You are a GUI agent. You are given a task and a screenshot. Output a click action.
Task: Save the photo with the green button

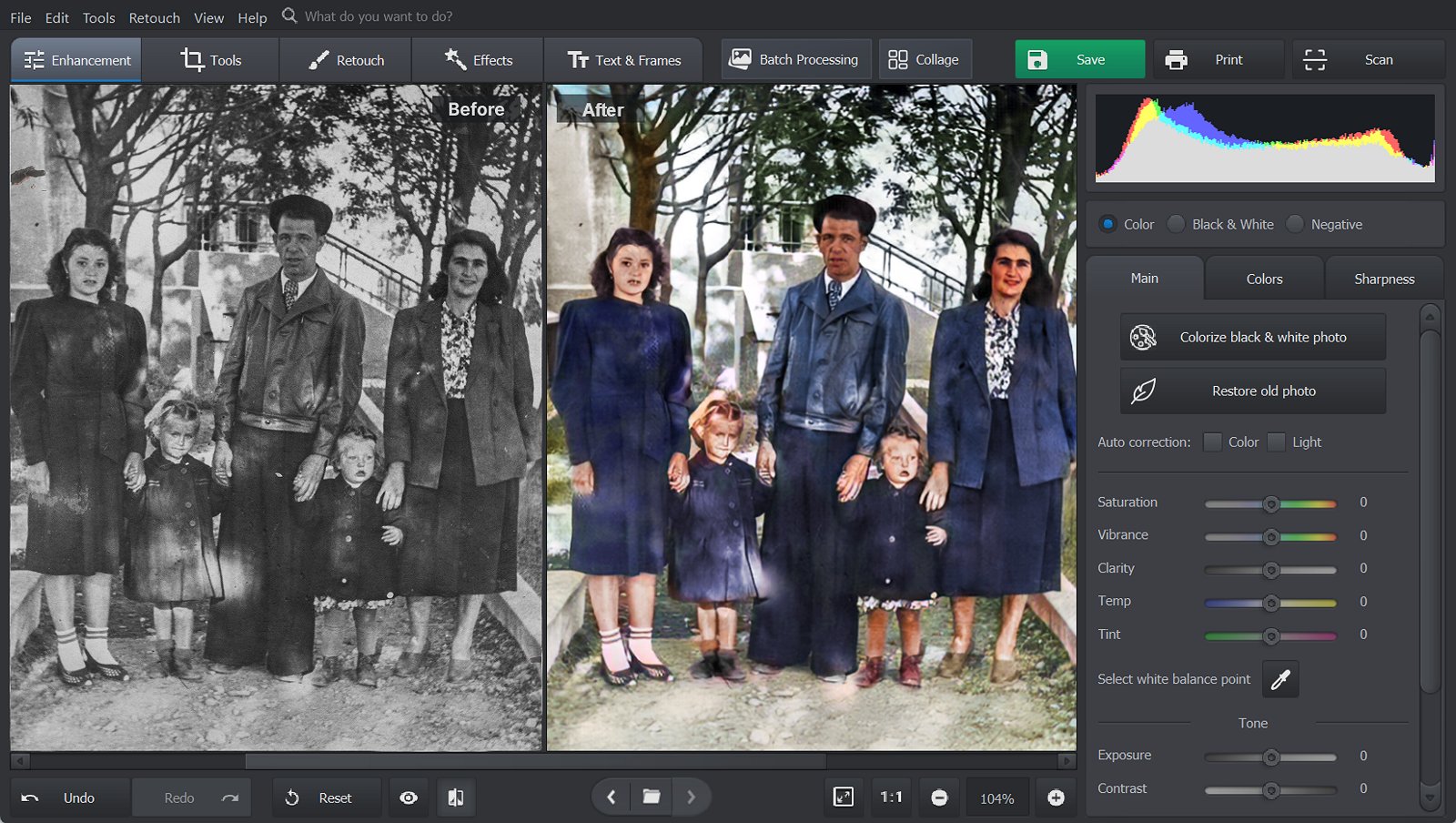[x=1080, y=60]
